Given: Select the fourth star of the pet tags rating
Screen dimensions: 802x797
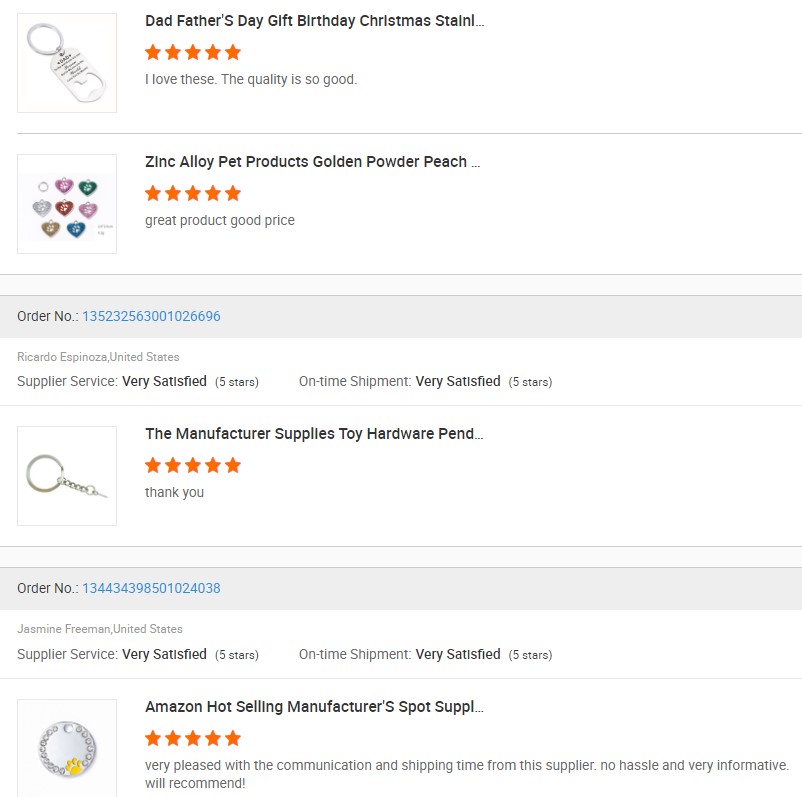Looking at the screenshot, I should 213,193.
